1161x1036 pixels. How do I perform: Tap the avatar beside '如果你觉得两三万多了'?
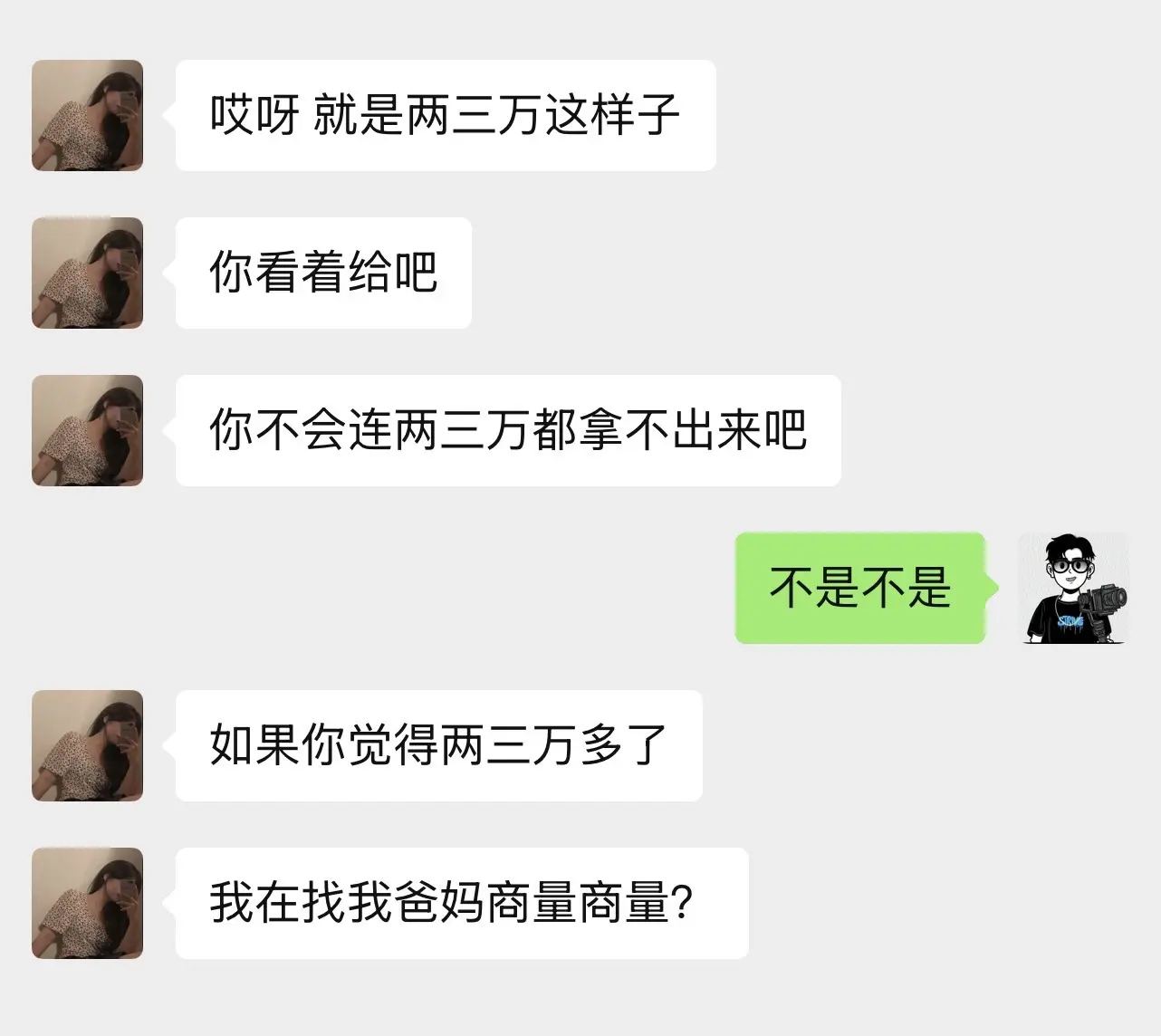click(87, 745)
